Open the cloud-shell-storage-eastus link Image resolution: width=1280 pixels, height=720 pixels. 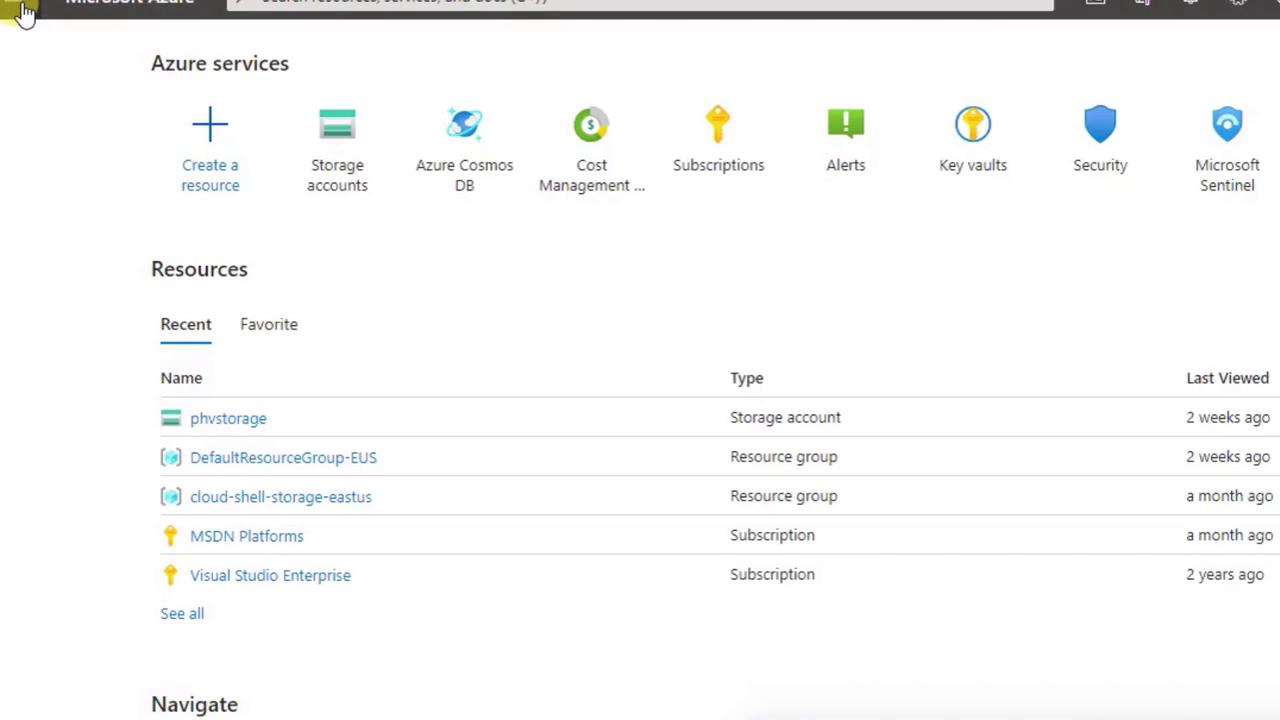tap(281, 496)
